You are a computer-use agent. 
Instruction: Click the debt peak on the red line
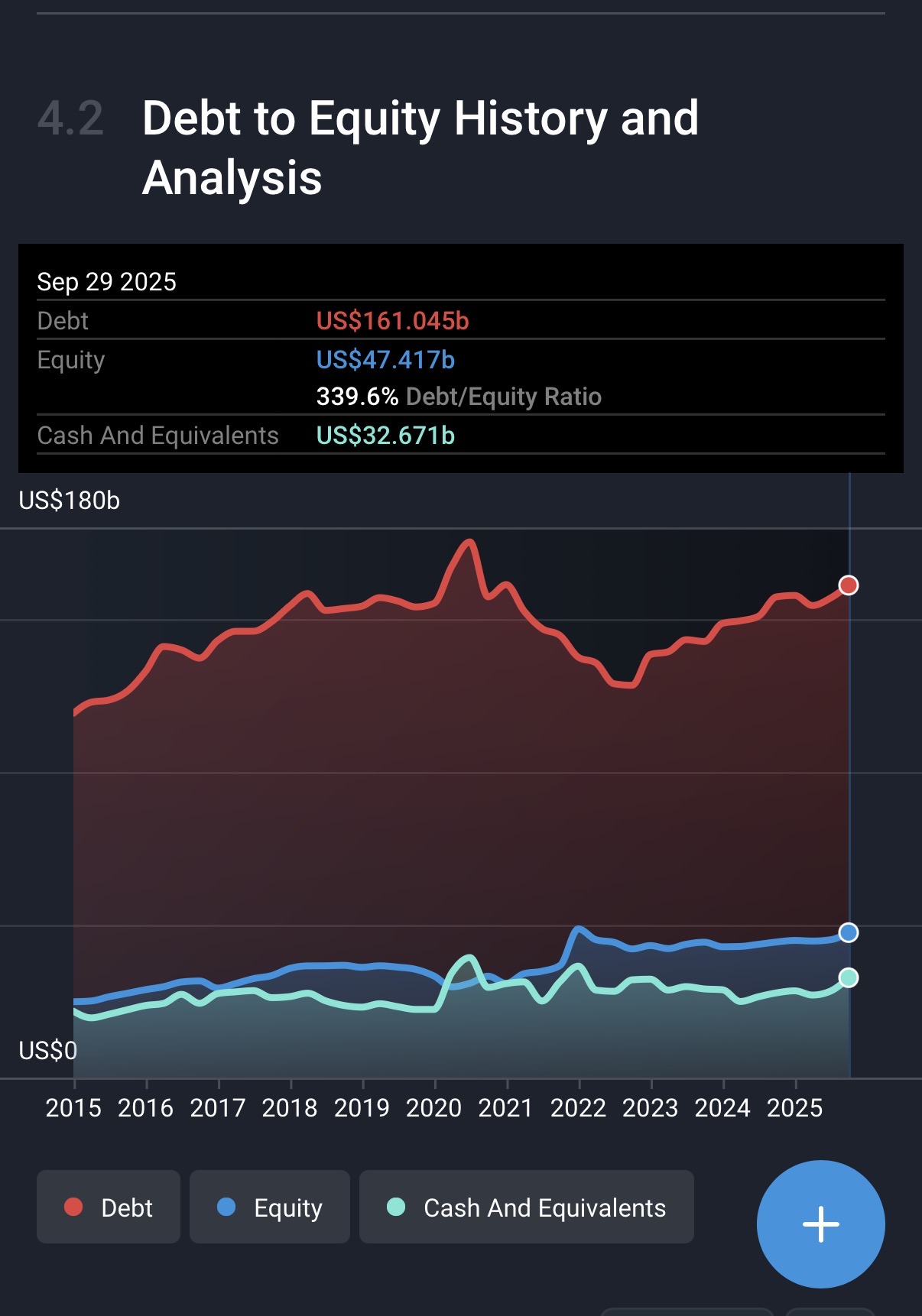(469, 542)
